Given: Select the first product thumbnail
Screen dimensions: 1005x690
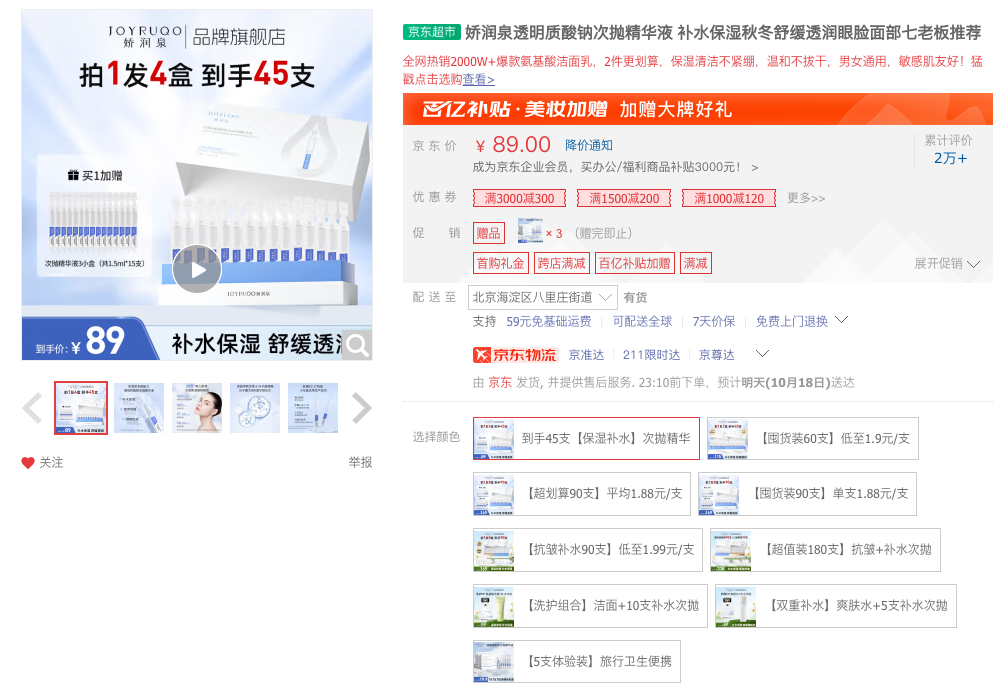Looking at the screenshot, I should [x=81, y=408].
